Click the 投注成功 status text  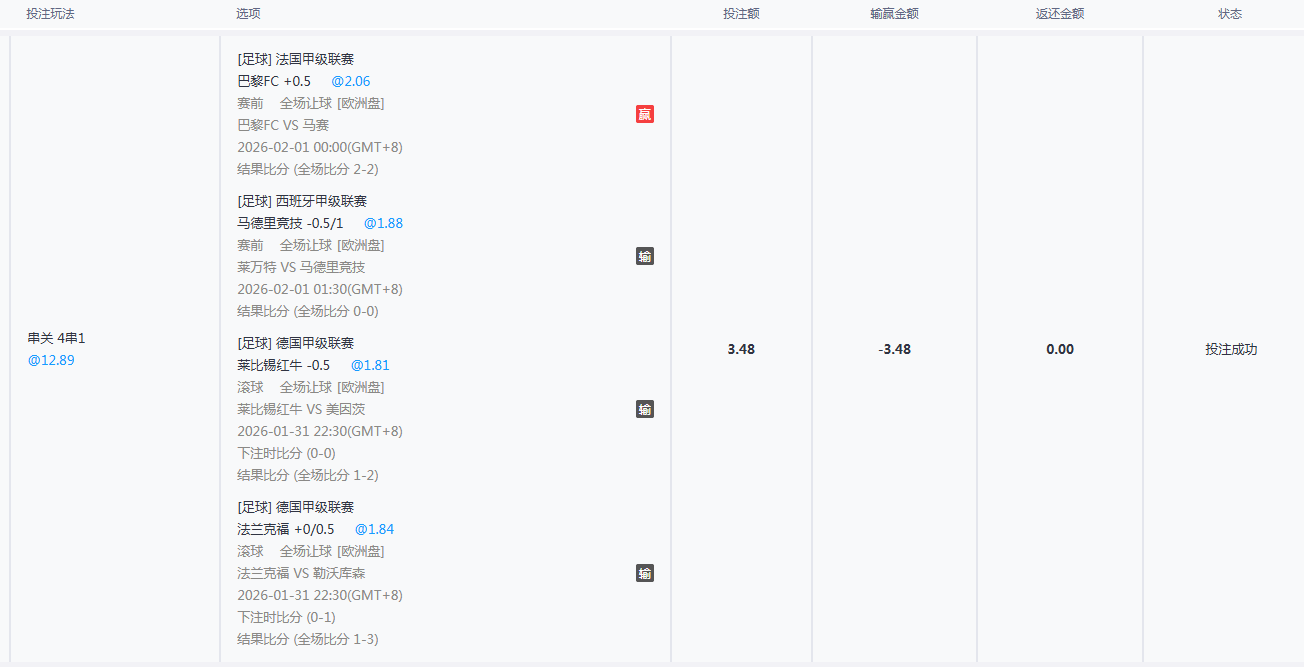click(x=1231, y=349)
